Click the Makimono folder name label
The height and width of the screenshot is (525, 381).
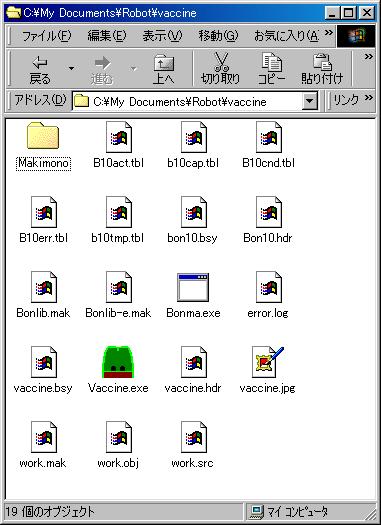[44, 163]
